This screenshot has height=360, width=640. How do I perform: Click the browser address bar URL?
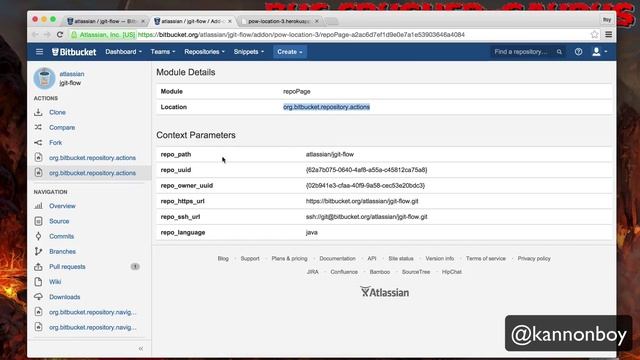coord(301,35)
